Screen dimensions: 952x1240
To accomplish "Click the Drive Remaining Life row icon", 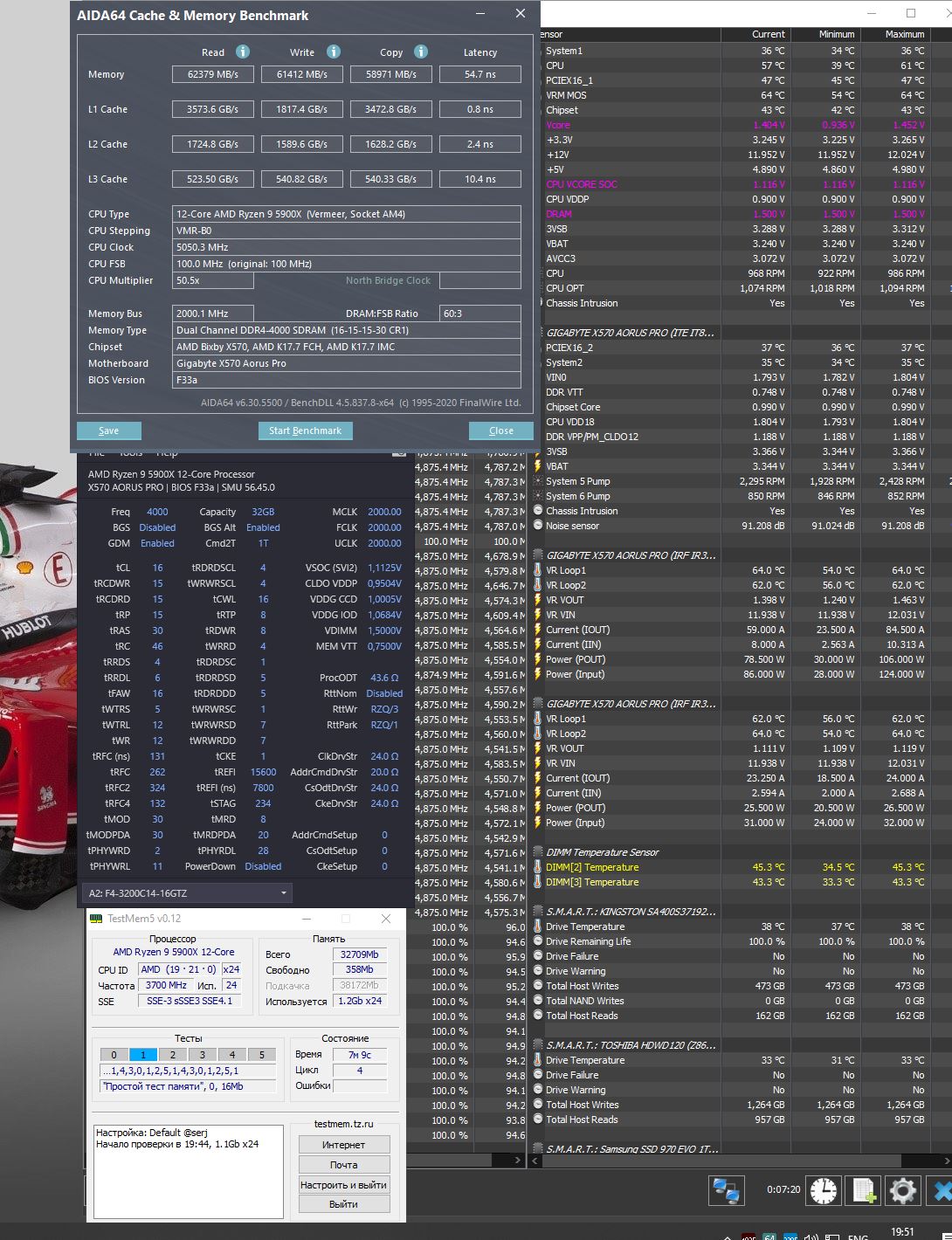I will pyautogui.click(x=538, y=941).
